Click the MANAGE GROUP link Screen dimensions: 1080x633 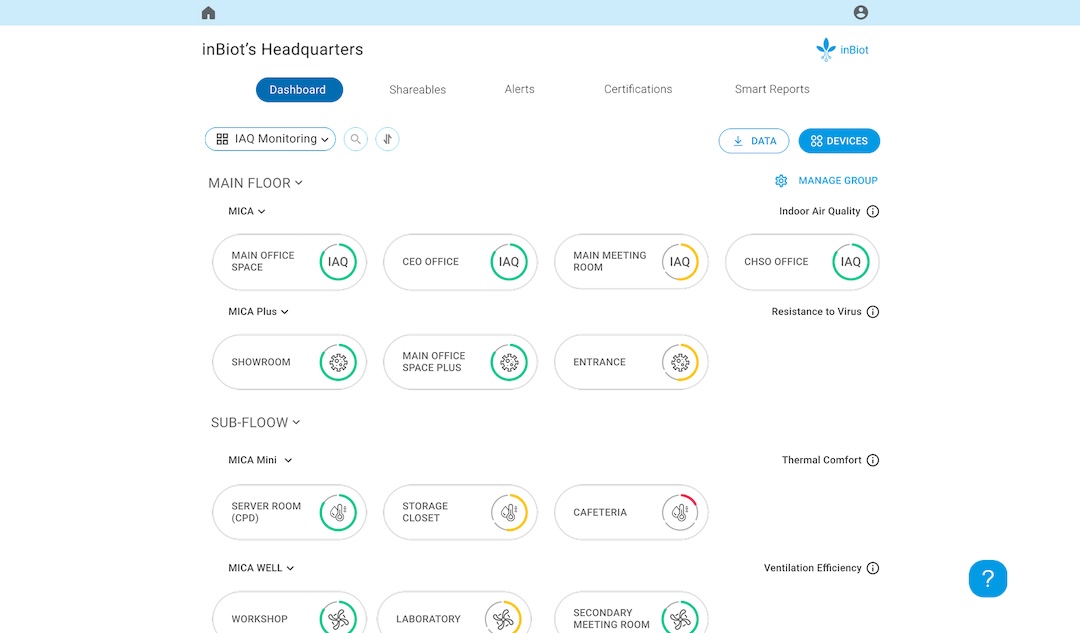[x=838, y=180]
